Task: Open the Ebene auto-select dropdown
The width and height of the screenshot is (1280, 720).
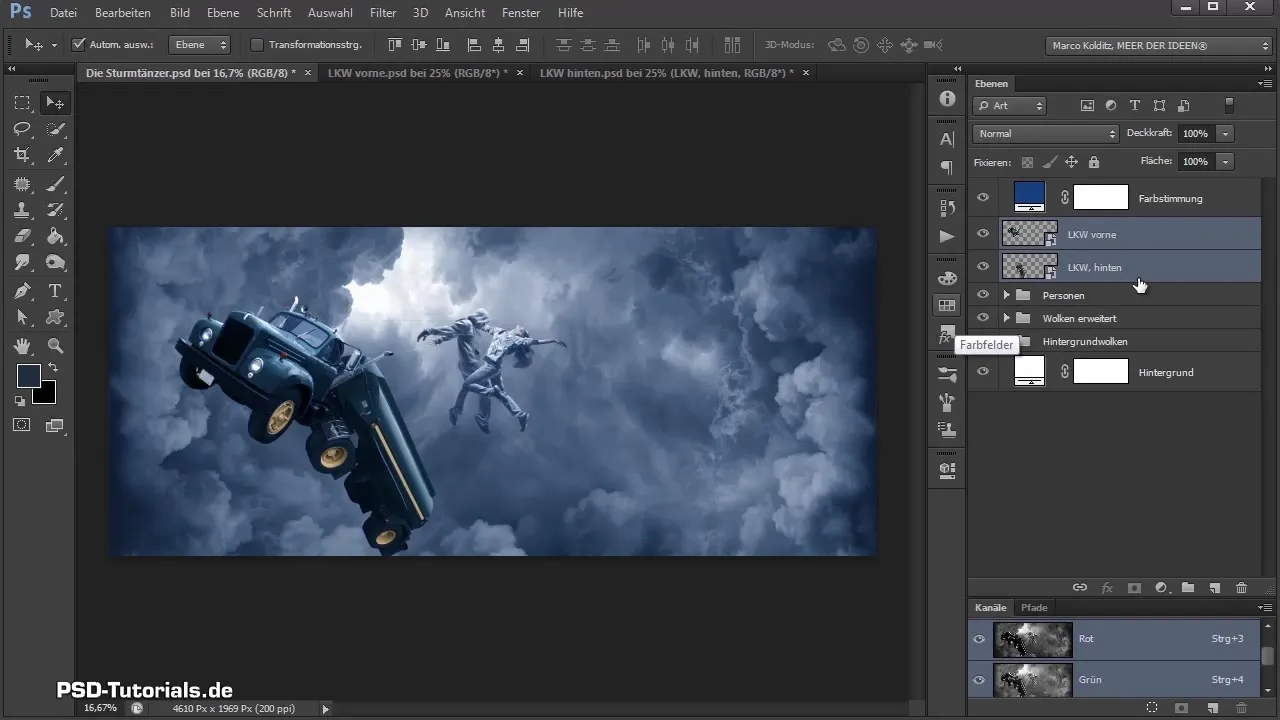Action: (199, 45)
